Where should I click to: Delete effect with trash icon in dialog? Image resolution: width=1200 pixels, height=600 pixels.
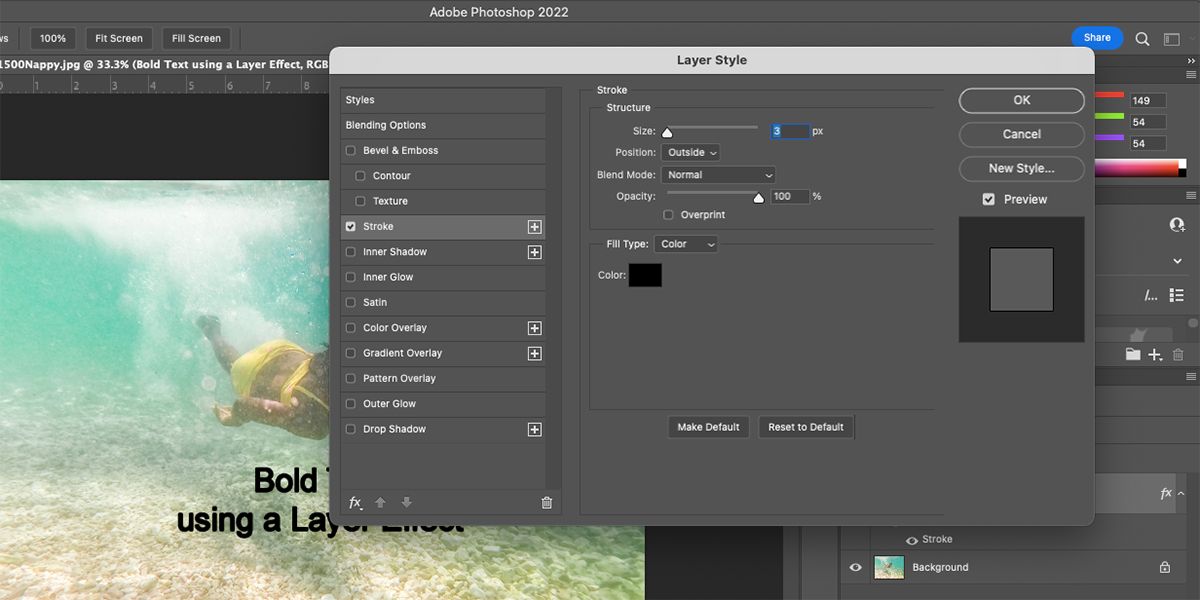click(x=546, y=503)
